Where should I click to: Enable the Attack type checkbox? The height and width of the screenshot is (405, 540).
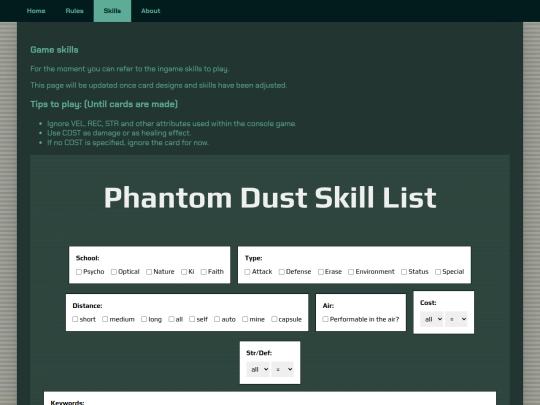247,272
